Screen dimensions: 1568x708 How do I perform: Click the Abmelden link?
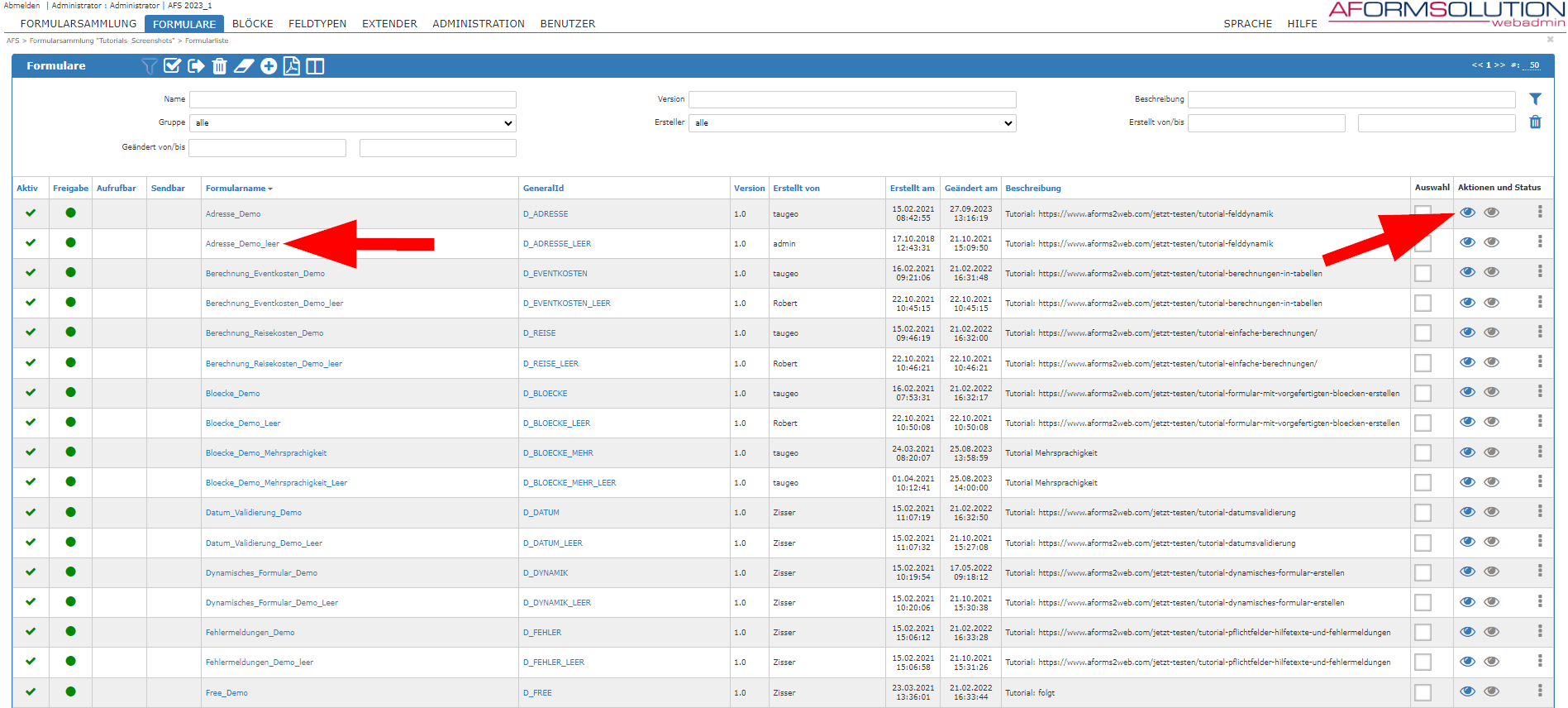point(21,6)
